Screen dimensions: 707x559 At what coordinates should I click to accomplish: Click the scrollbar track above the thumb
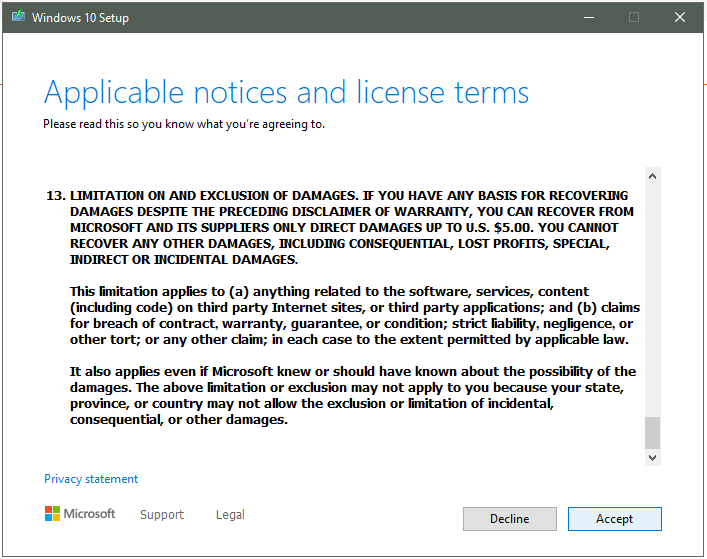[x=652, y=300]
